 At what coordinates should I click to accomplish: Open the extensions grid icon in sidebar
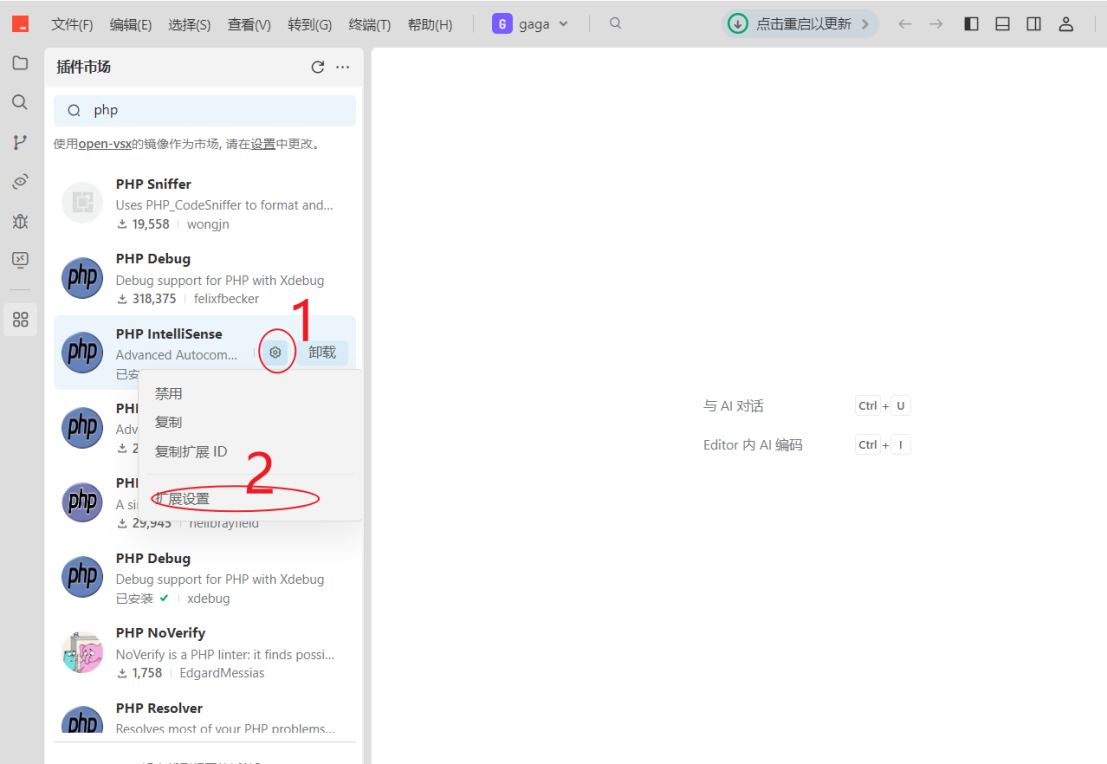(20, 320)
